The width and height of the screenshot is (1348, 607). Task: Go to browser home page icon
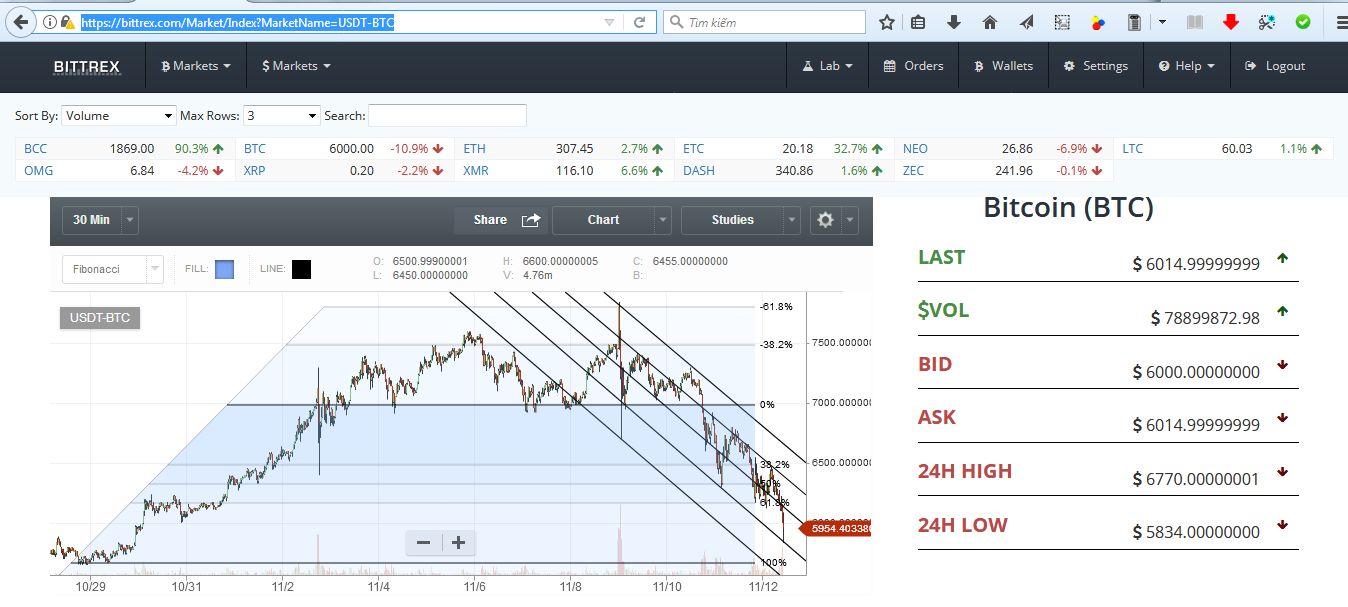(x=990, y=22)
